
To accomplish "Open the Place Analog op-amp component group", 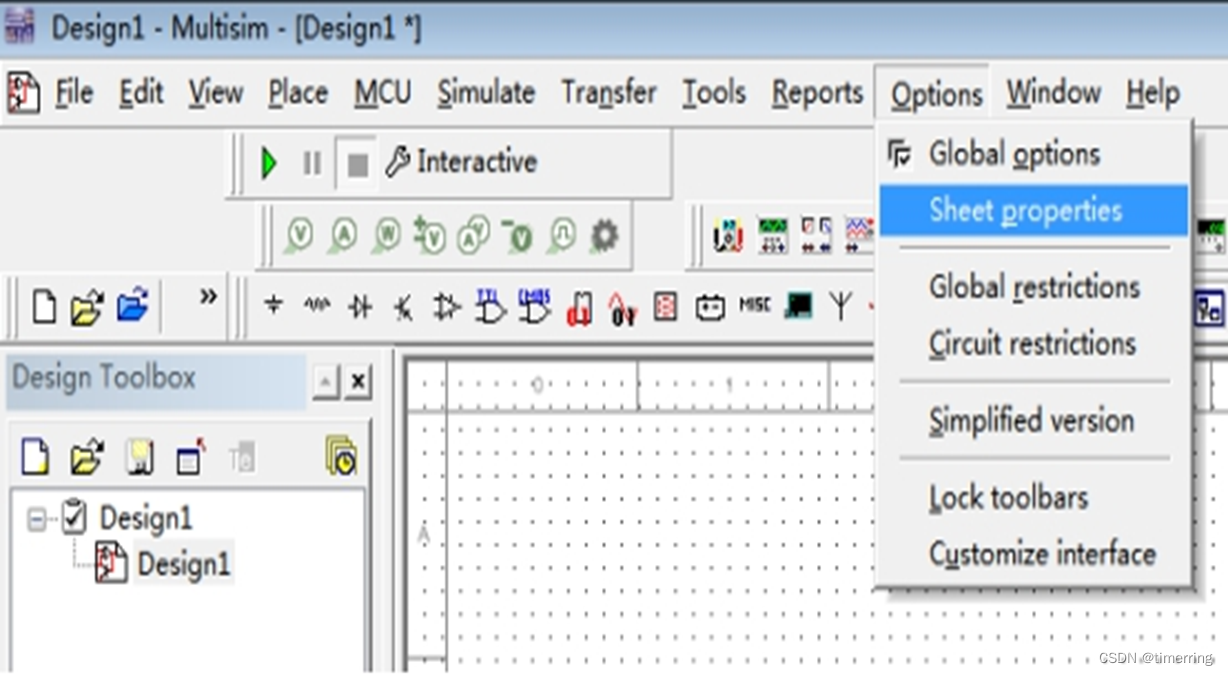I will [x=446, y=307].
